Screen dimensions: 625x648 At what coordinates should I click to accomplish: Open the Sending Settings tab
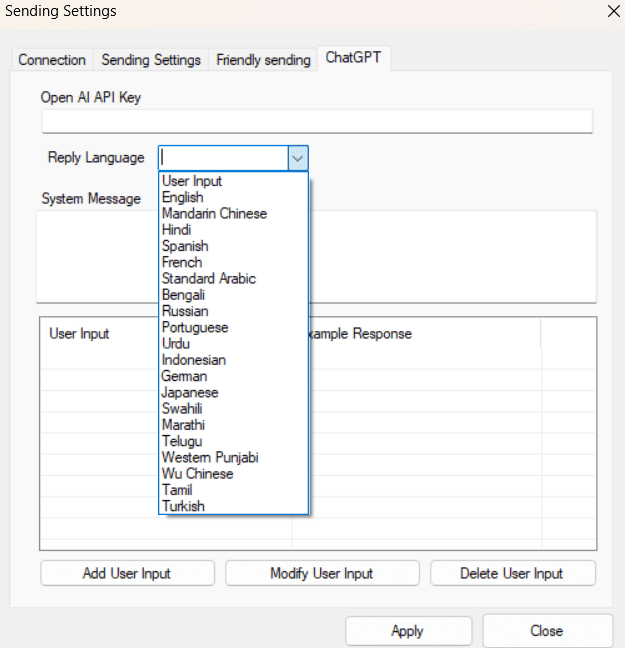151,60
